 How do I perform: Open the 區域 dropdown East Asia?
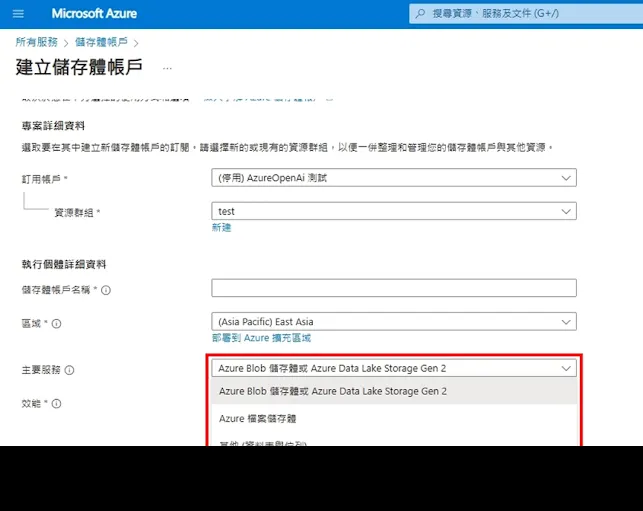click(394, 322)
